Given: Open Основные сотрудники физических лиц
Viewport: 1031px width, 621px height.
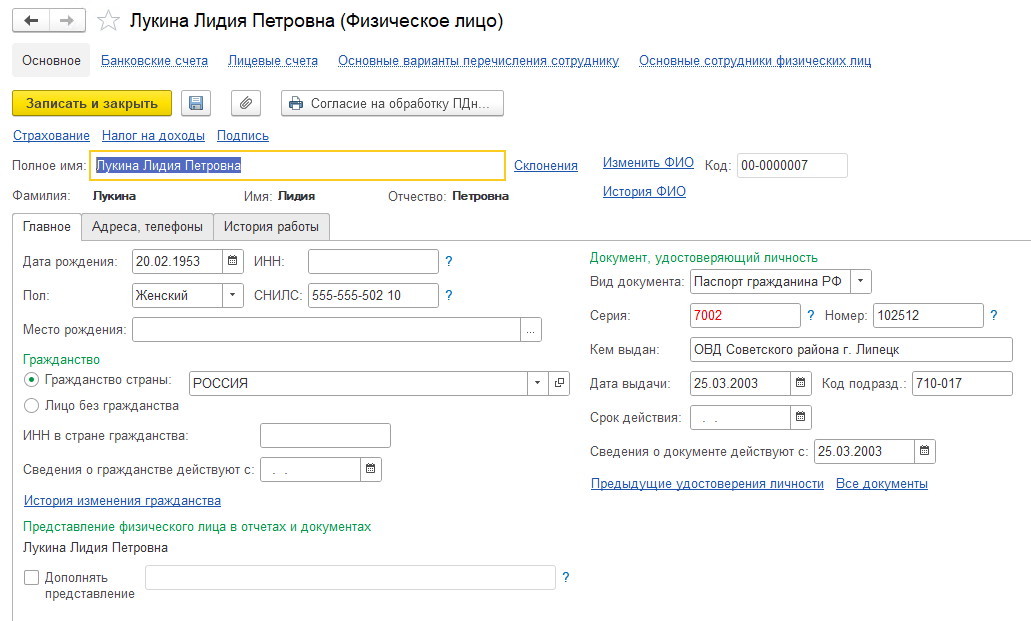Looking at the screenshot, I should pyautogui.click(x=755, y=61).
